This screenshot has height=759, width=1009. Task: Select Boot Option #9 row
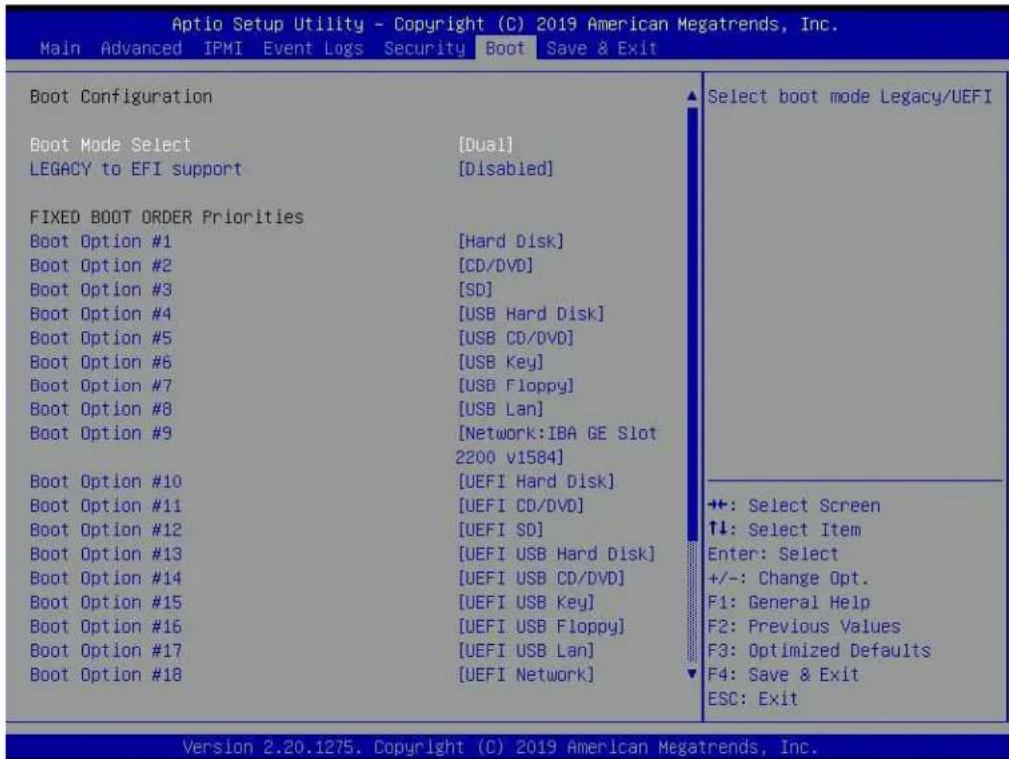[100, 433]
